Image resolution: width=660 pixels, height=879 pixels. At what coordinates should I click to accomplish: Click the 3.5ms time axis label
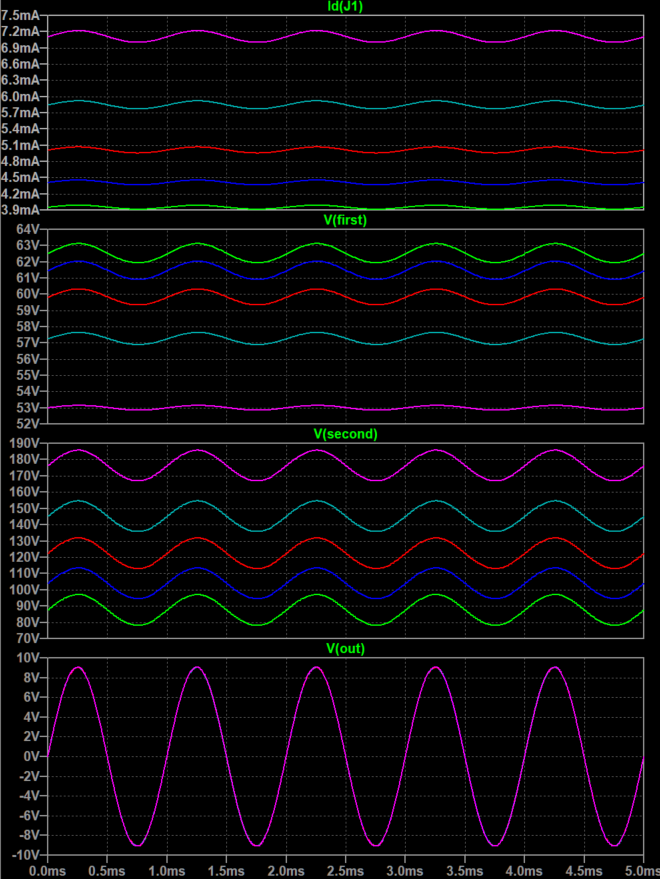coord(465,871)
